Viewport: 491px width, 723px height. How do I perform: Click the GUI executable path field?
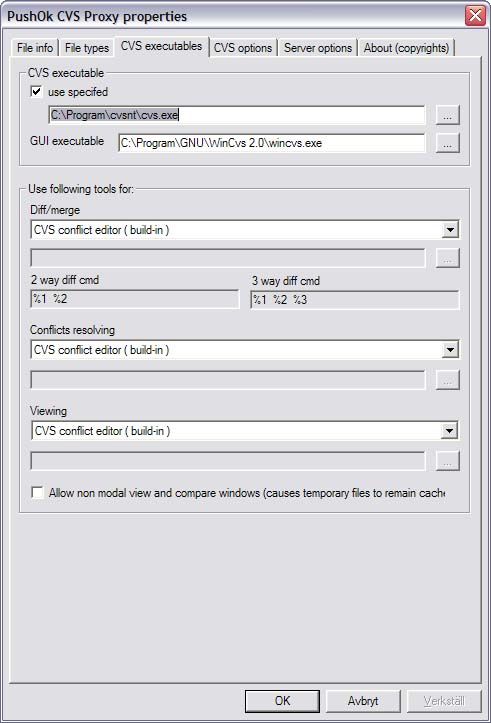[x=272, y=142]
